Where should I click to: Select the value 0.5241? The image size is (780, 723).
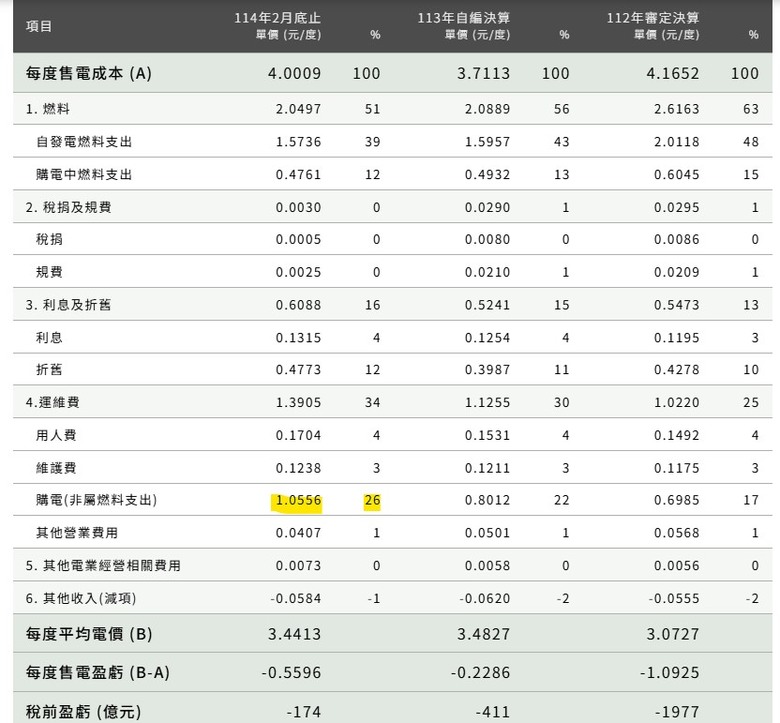[x=488, y=305]
